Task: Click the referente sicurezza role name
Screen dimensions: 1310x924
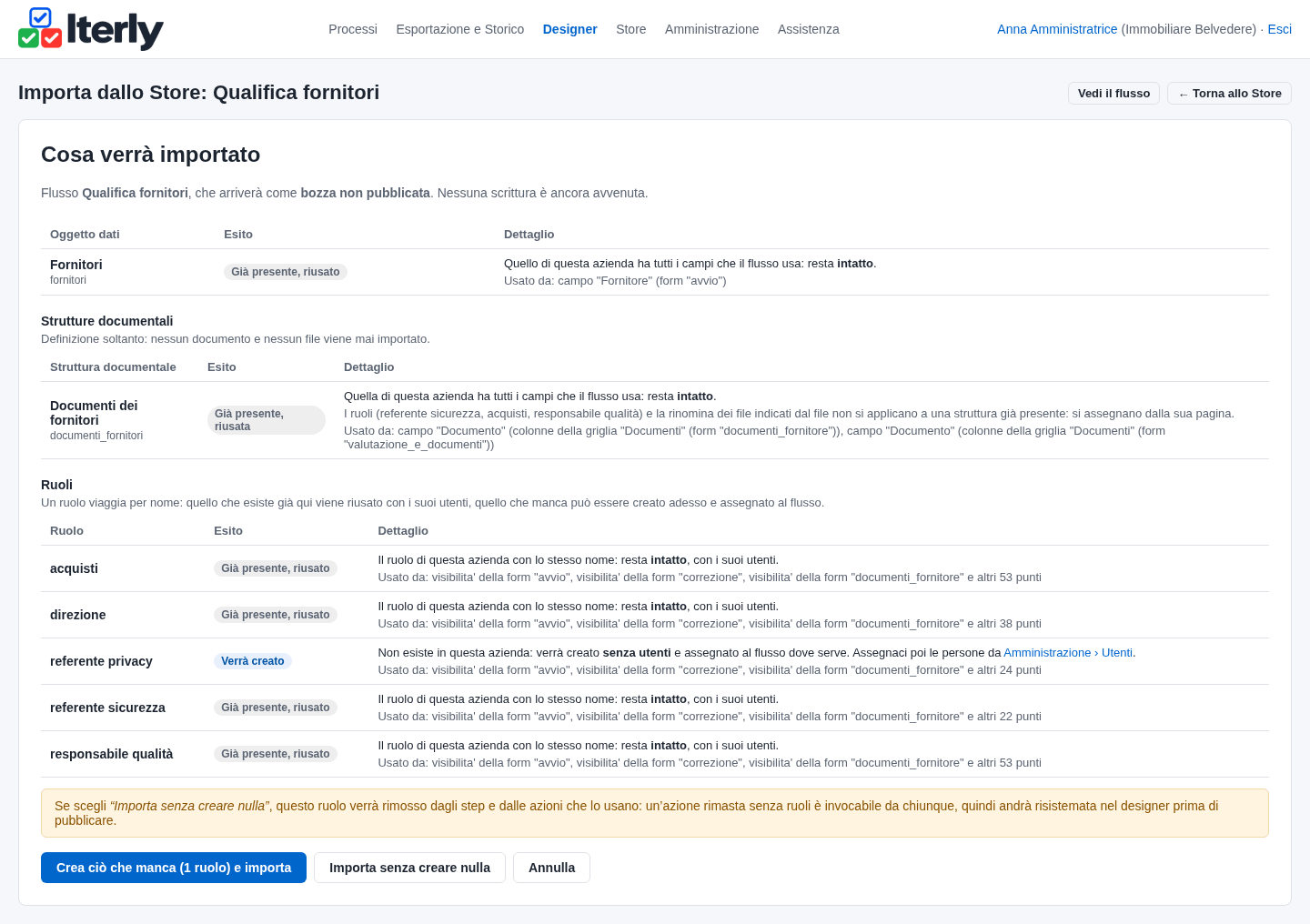Action: tap(107, 708)
